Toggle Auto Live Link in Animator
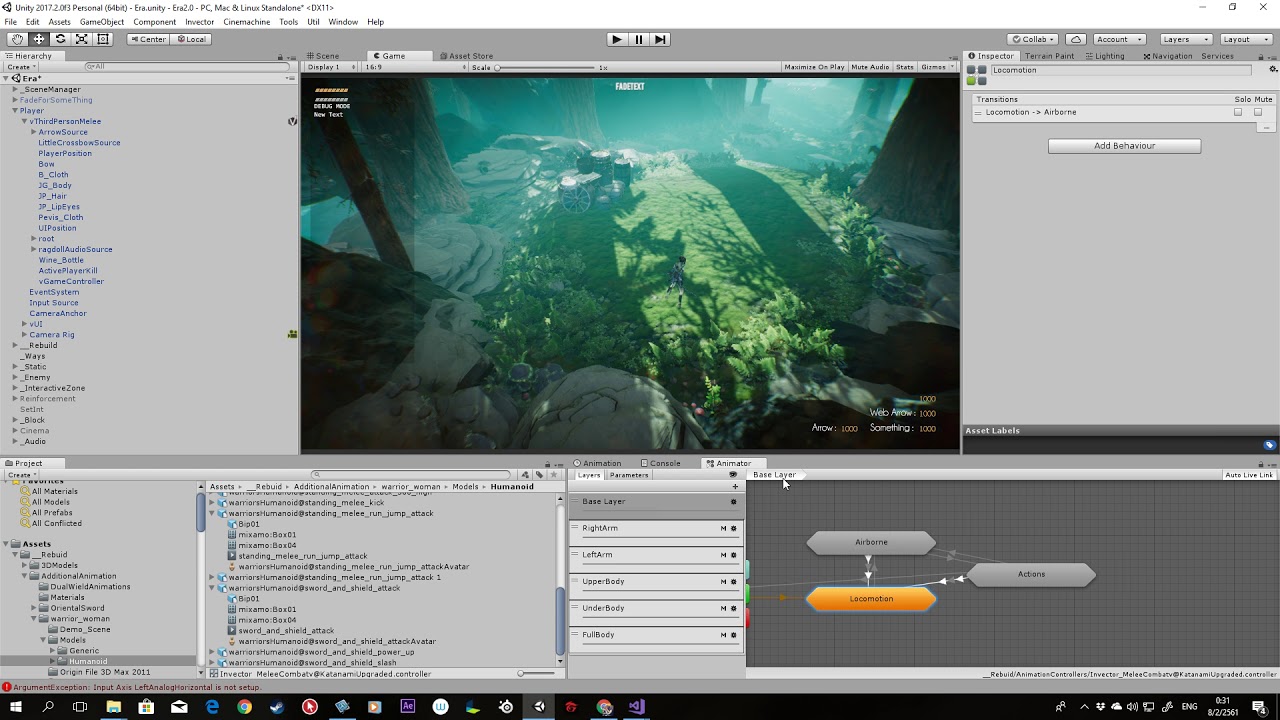Screen dimensions: 1280x720 click(x=1249, y=475)
